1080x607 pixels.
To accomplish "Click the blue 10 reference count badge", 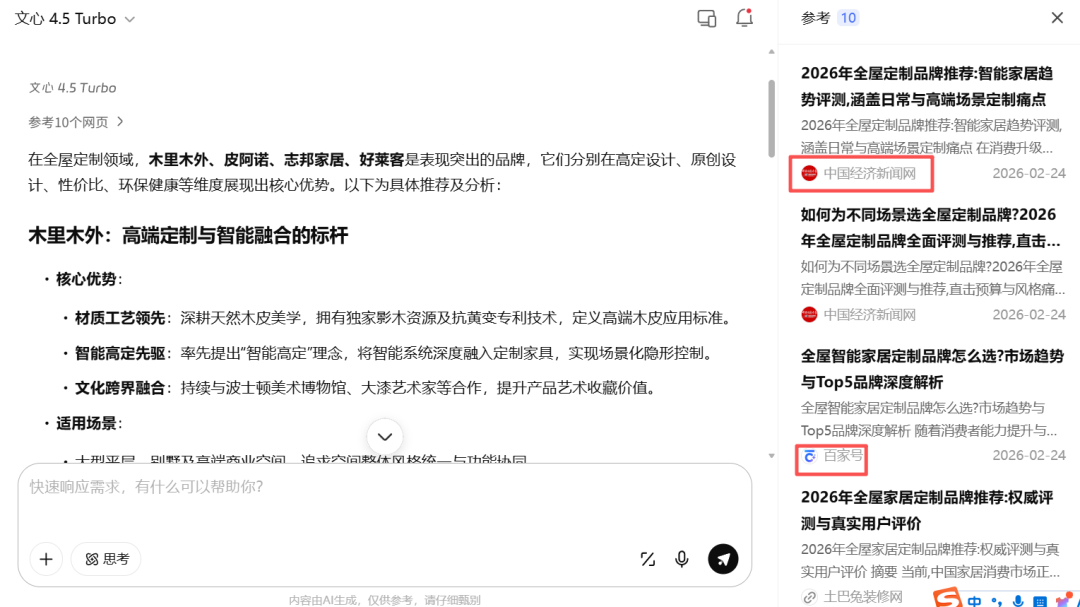I will [848, 17].
